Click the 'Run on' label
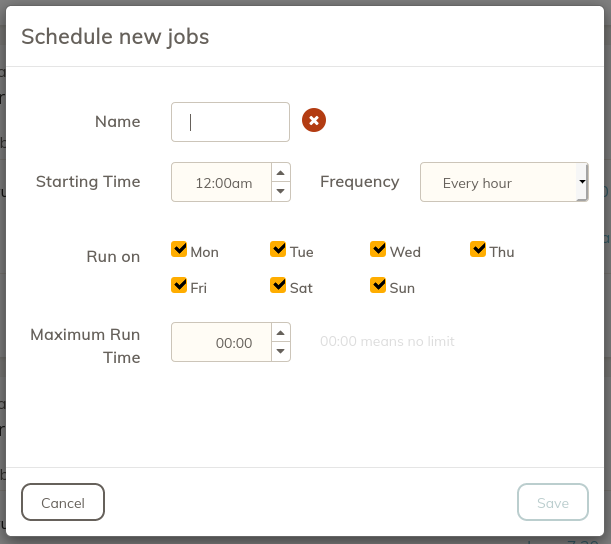 (x=113, y=257)
